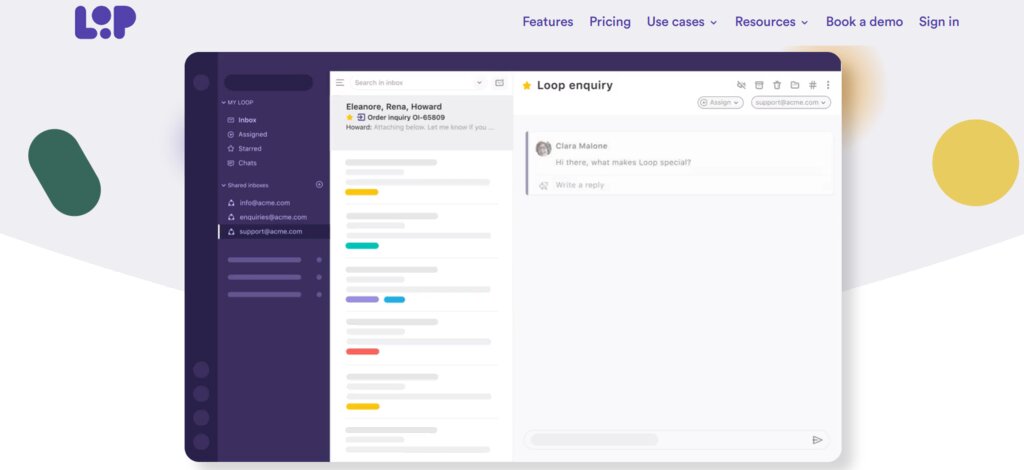Open the Starred folder
This screenshot has width=1024, height=470.
pos(249,149)
